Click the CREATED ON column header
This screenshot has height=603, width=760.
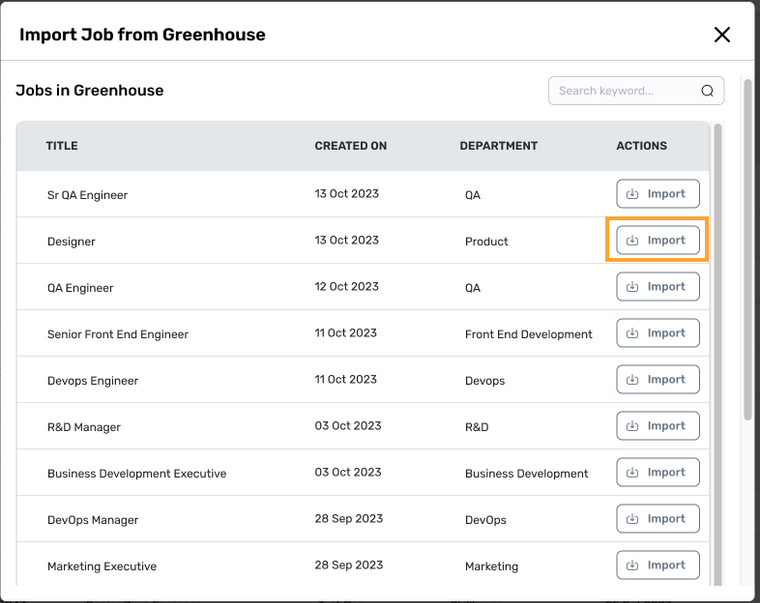coord(350,146)
